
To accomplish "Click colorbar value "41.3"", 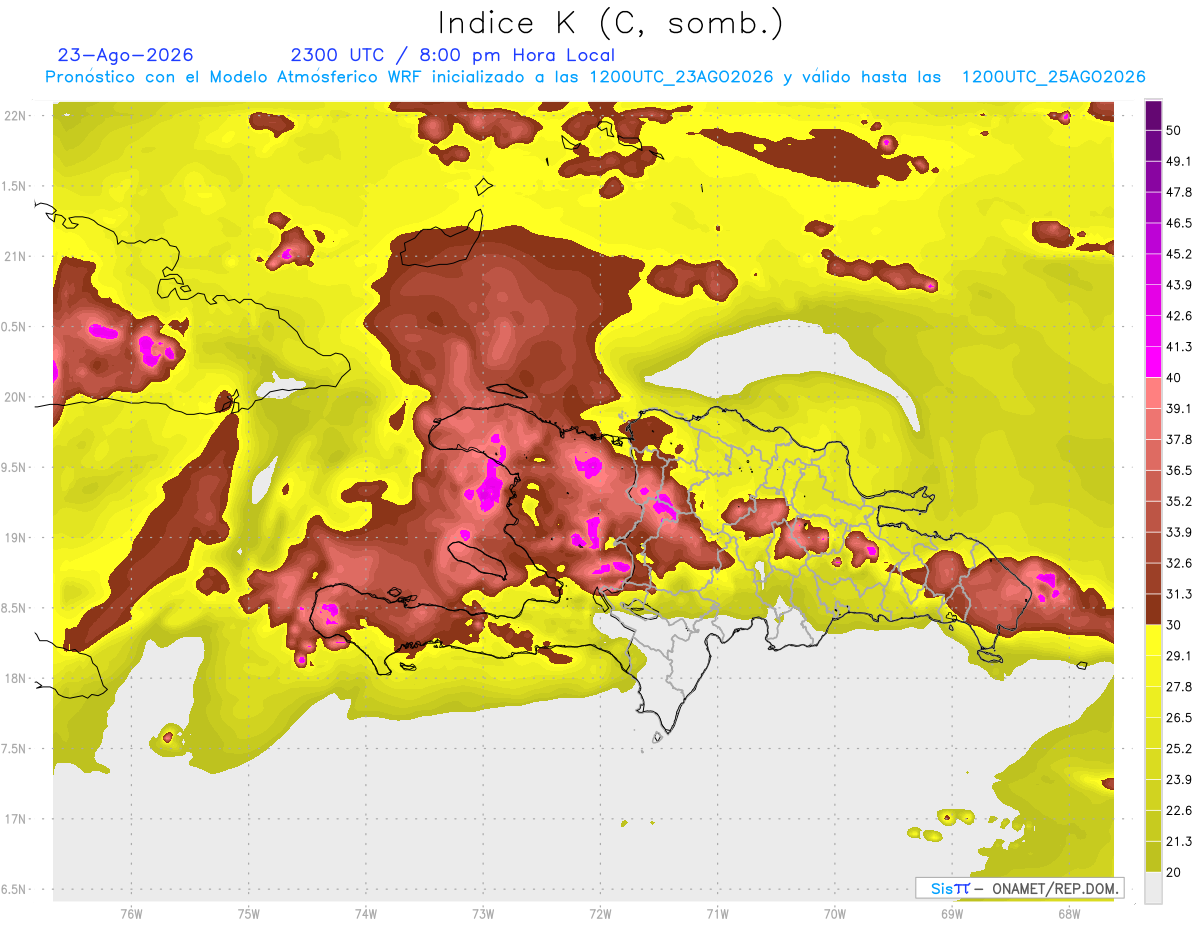I will 1178,347.
